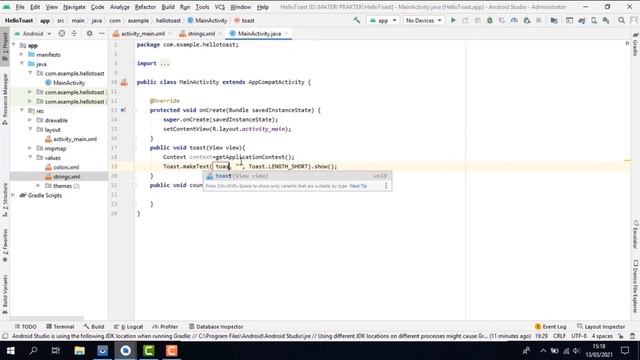The image size is (640, 360).
Task: Open Device File Explorer side panel
Action: [635, 287]
